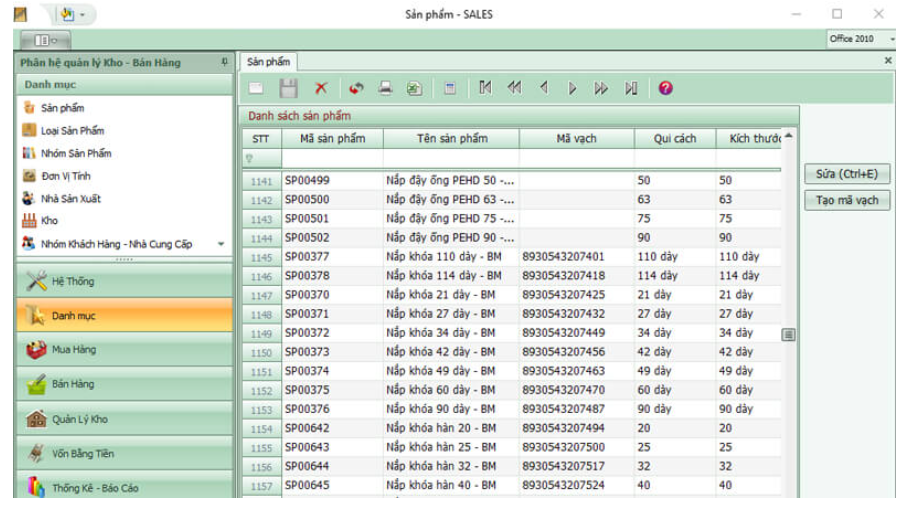The image size is (909, 515).
Task: Open the Bán Hàng navigation group
Action: click(x=73, y=384)
